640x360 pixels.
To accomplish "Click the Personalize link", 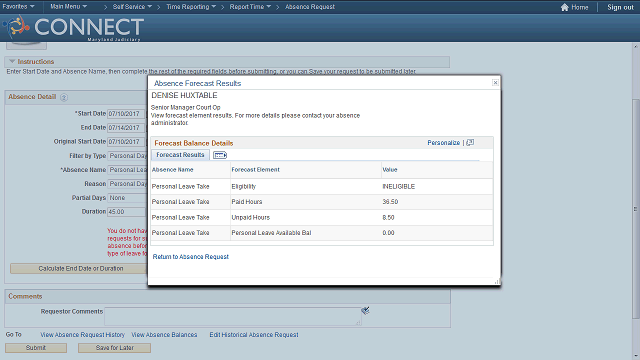I will [443, 142].
